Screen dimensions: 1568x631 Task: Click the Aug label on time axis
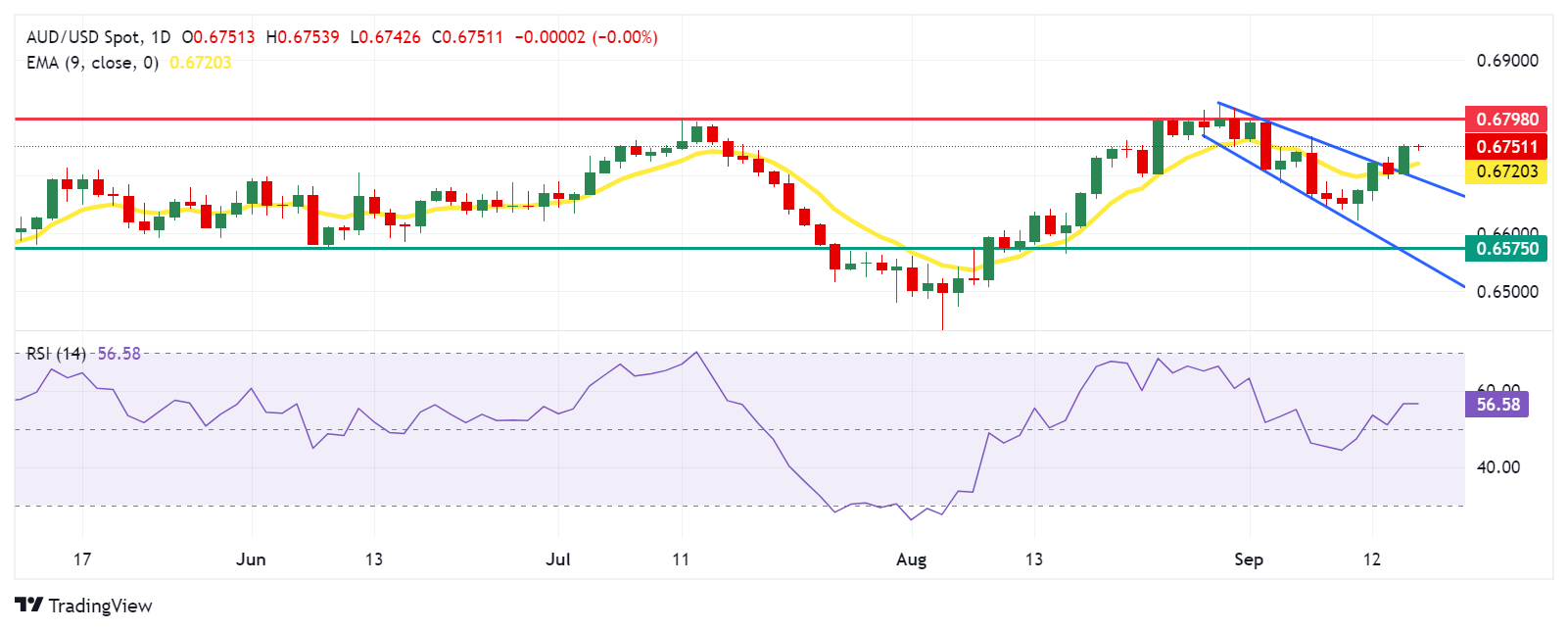pos(912,559)
